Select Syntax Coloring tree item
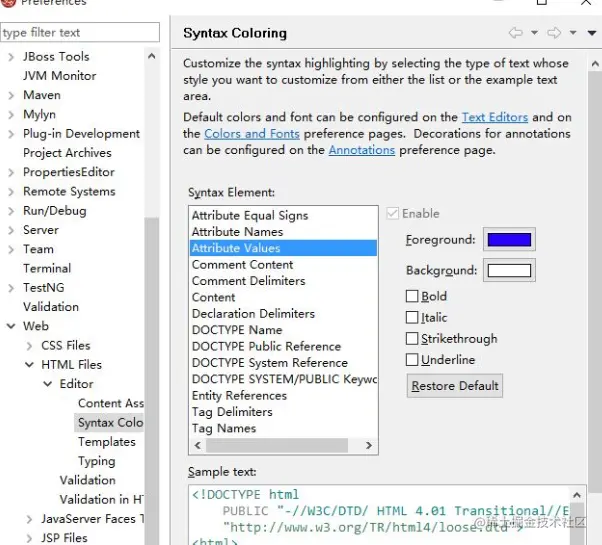The width and height of the screenshot is (602, 545). (x=110, y=423)
